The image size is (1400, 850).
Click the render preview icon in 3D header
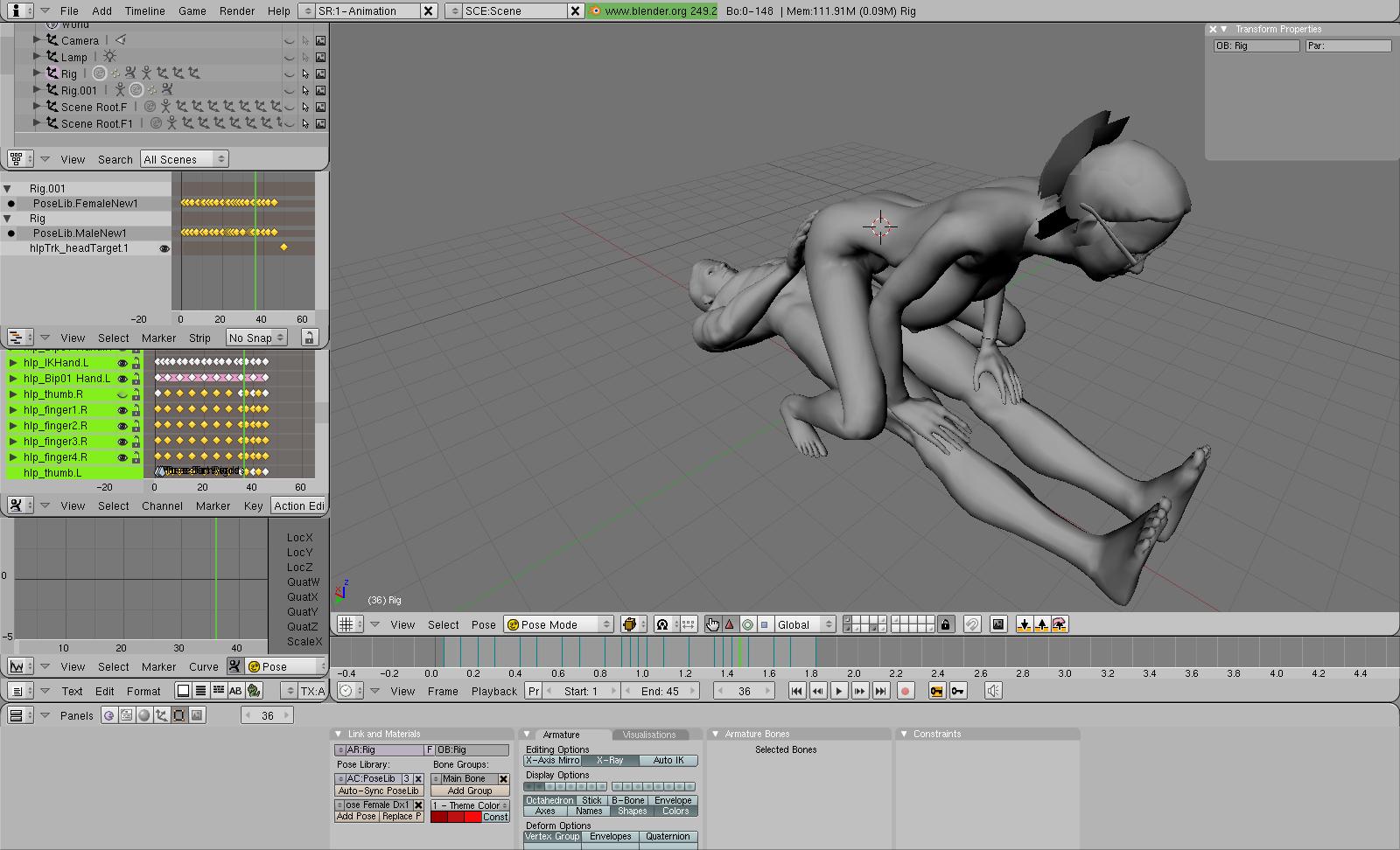tap(997, 624)
